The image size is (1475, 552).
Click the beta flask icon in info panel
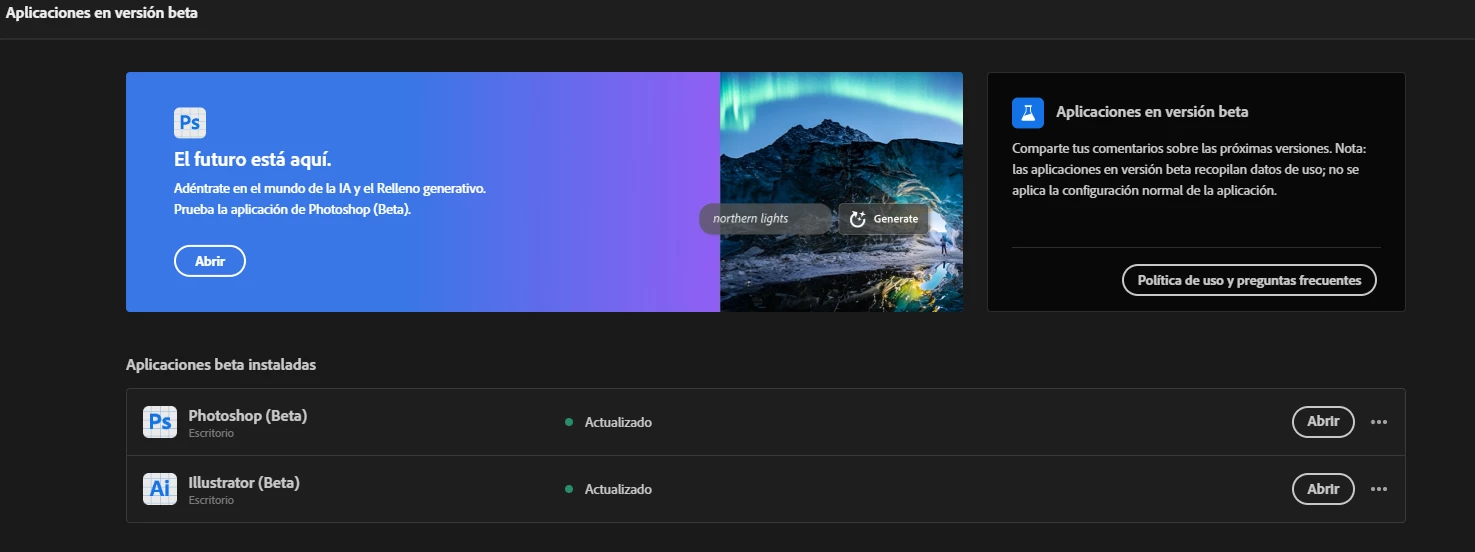pyautogui.click(x=1028, y=112)
